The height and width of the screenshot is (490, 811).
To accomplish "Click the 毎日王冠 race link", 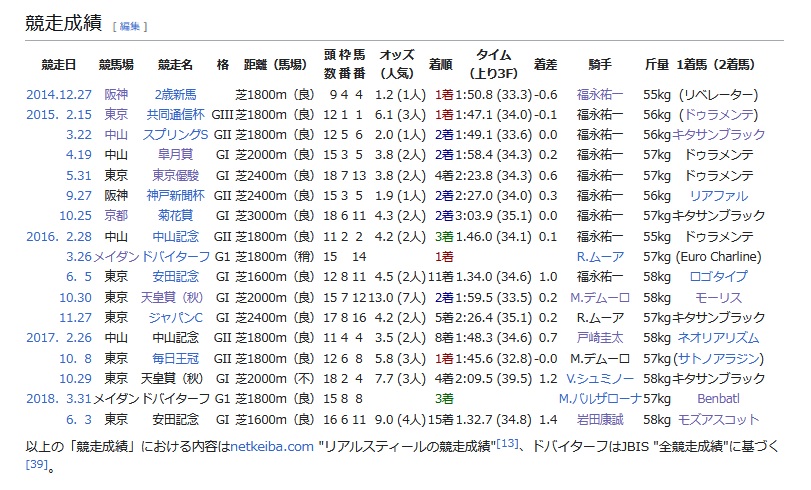I will pyautogui.click(x=175, y=358).
